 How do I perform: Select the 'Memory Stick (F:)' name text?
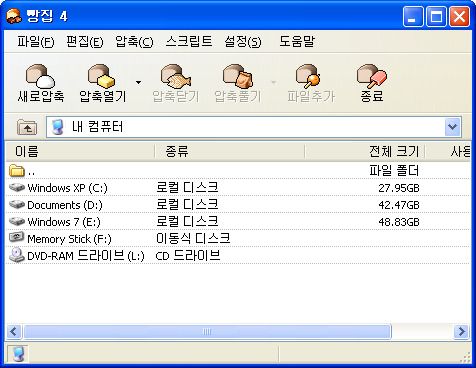tap(69, 239)
